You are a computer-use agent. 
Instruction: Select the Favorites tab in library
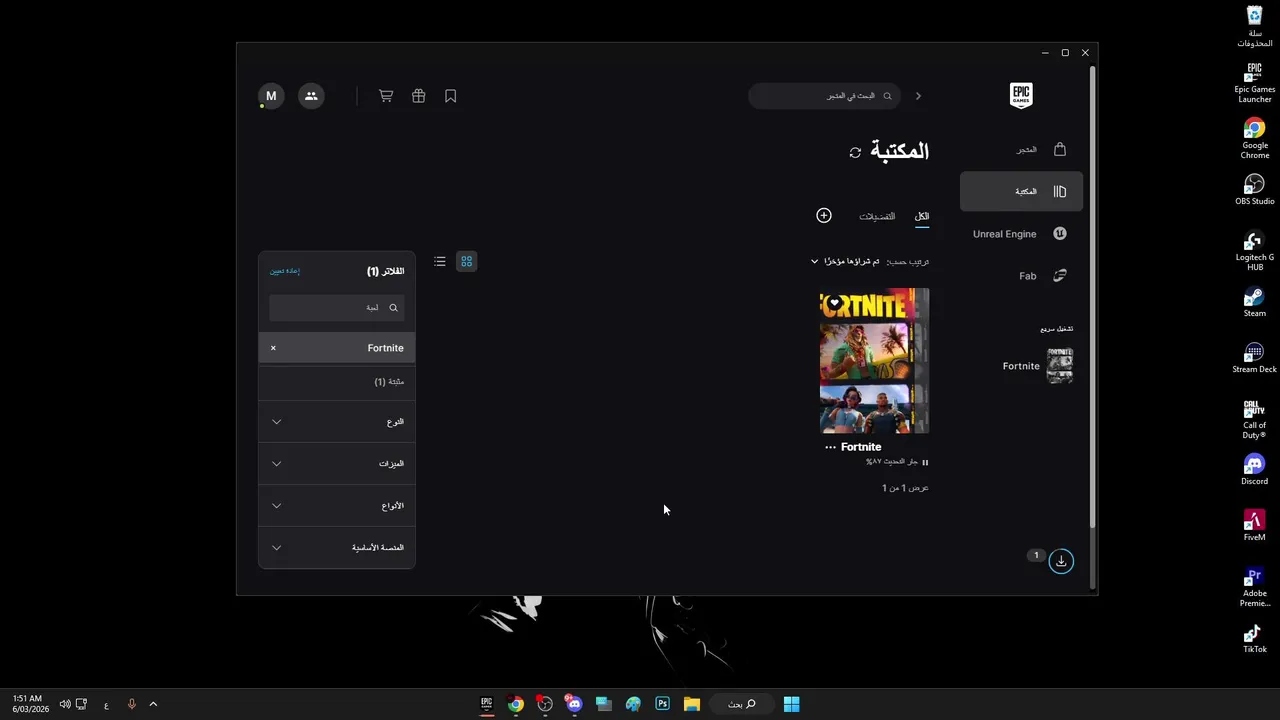click(877, 216)
